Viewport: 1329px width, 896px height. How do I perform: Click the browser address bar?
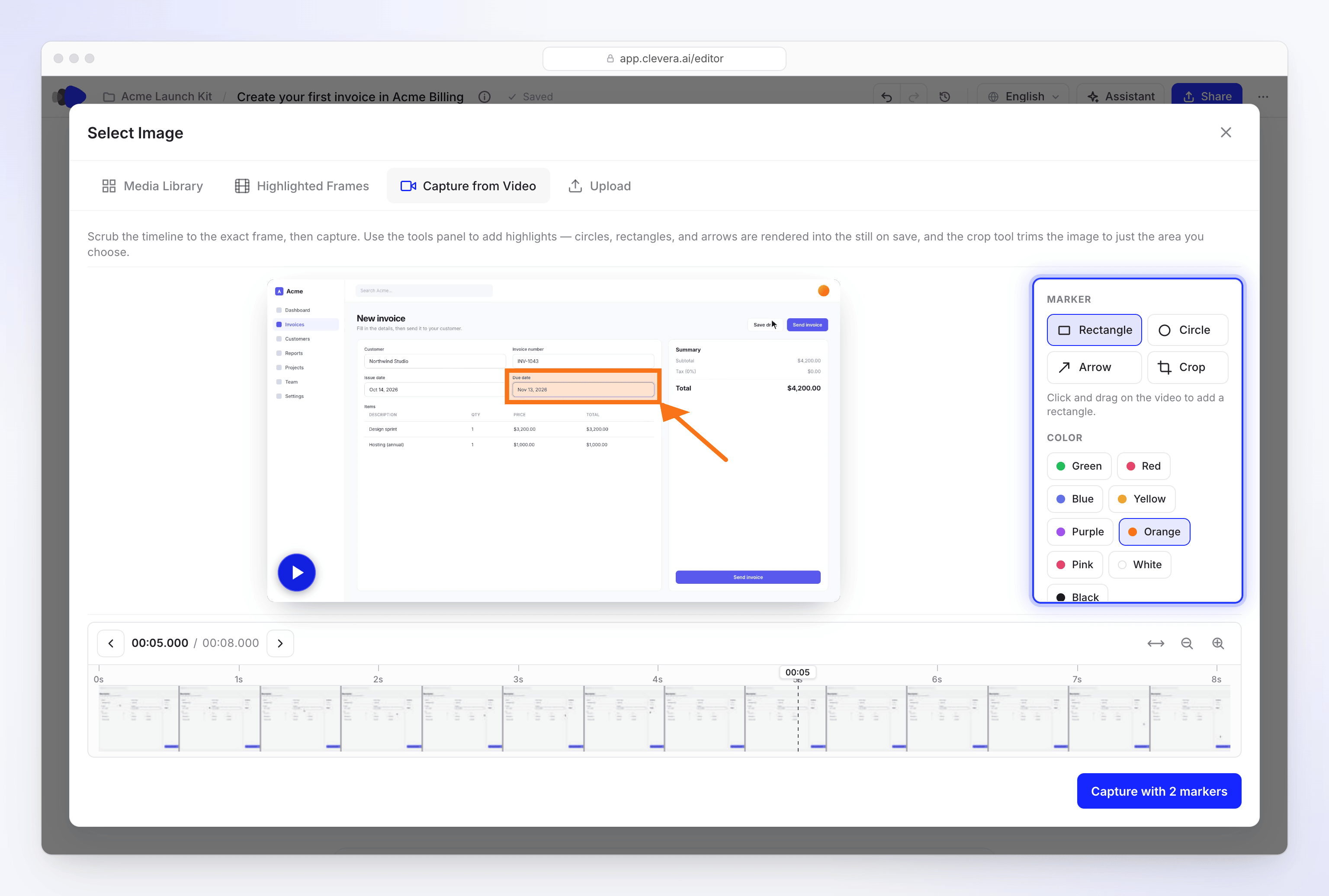pyautogui.click(x=664, y=58)
